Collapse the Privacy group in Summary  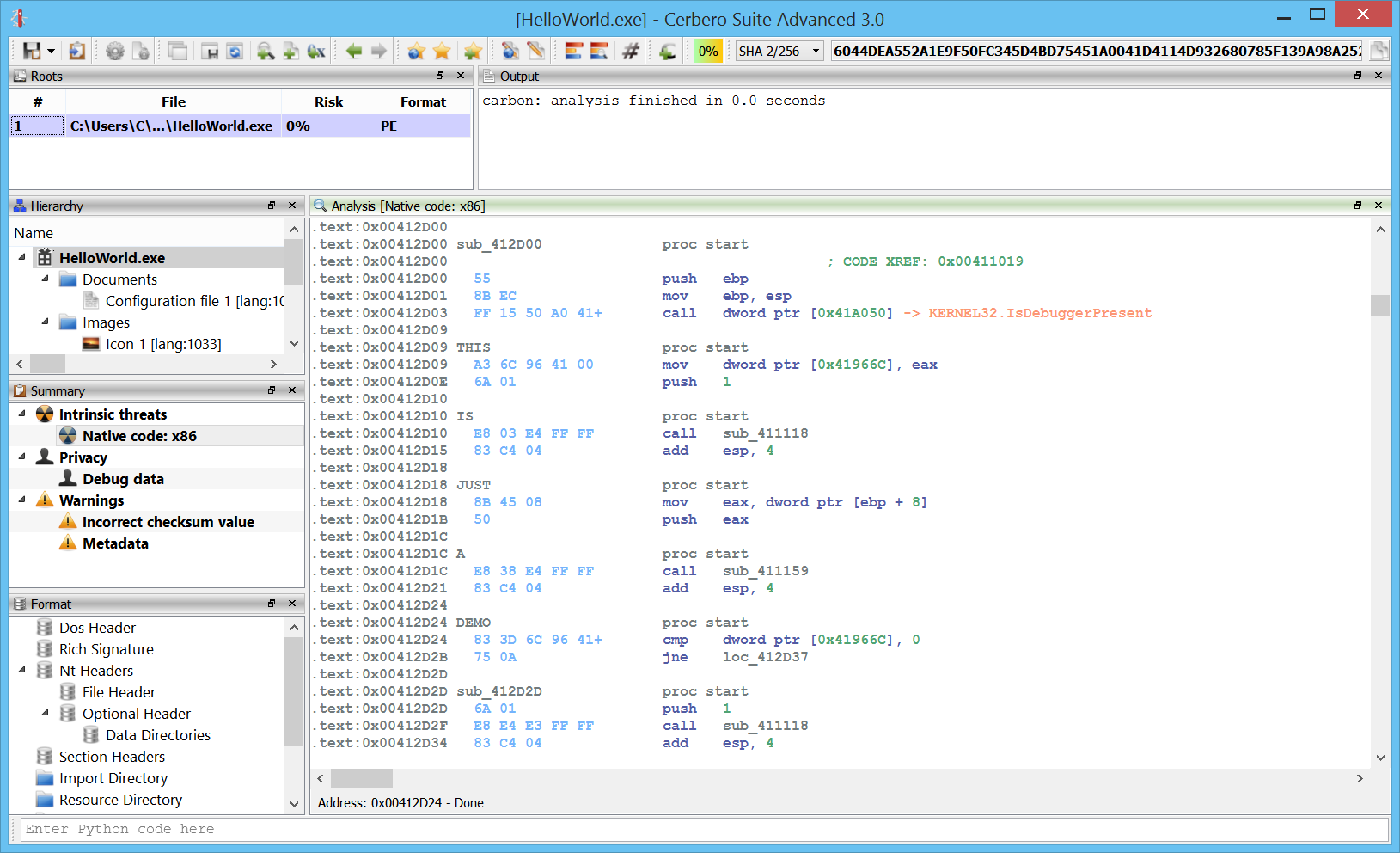click(x=21, y=457)
